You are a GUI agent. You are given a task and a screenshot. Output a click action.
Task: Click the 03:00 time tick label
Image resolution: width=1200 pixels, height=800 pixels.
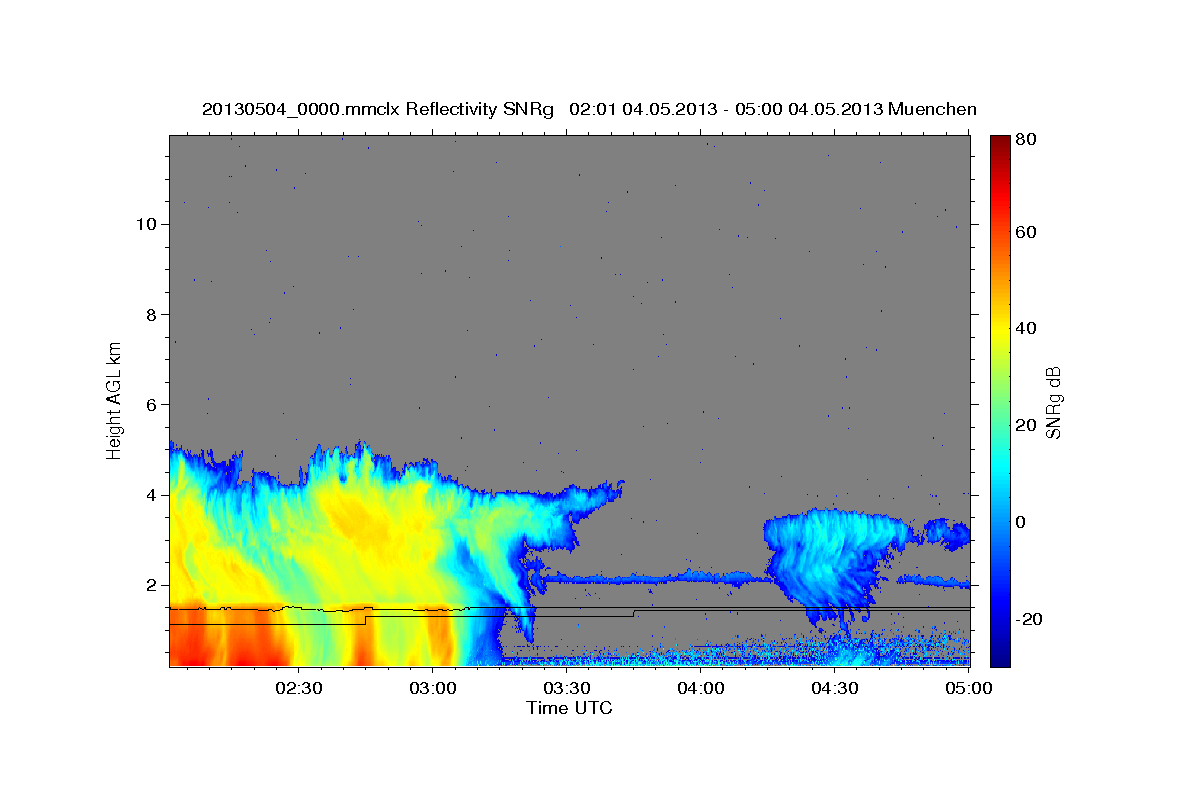432,688
